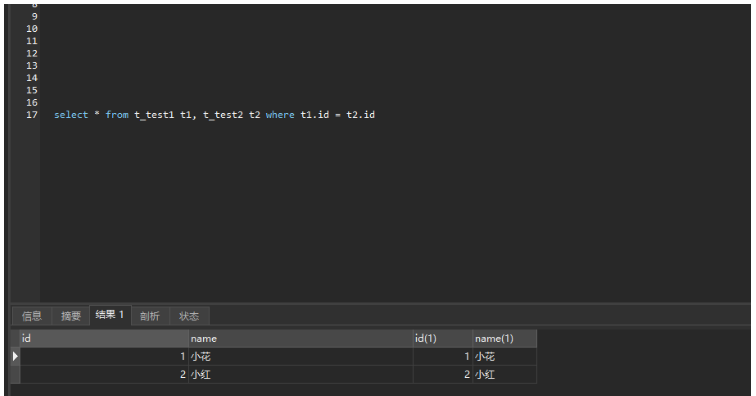Click the 小红 cell in name column
756x396 pixels.
[301, 374]
